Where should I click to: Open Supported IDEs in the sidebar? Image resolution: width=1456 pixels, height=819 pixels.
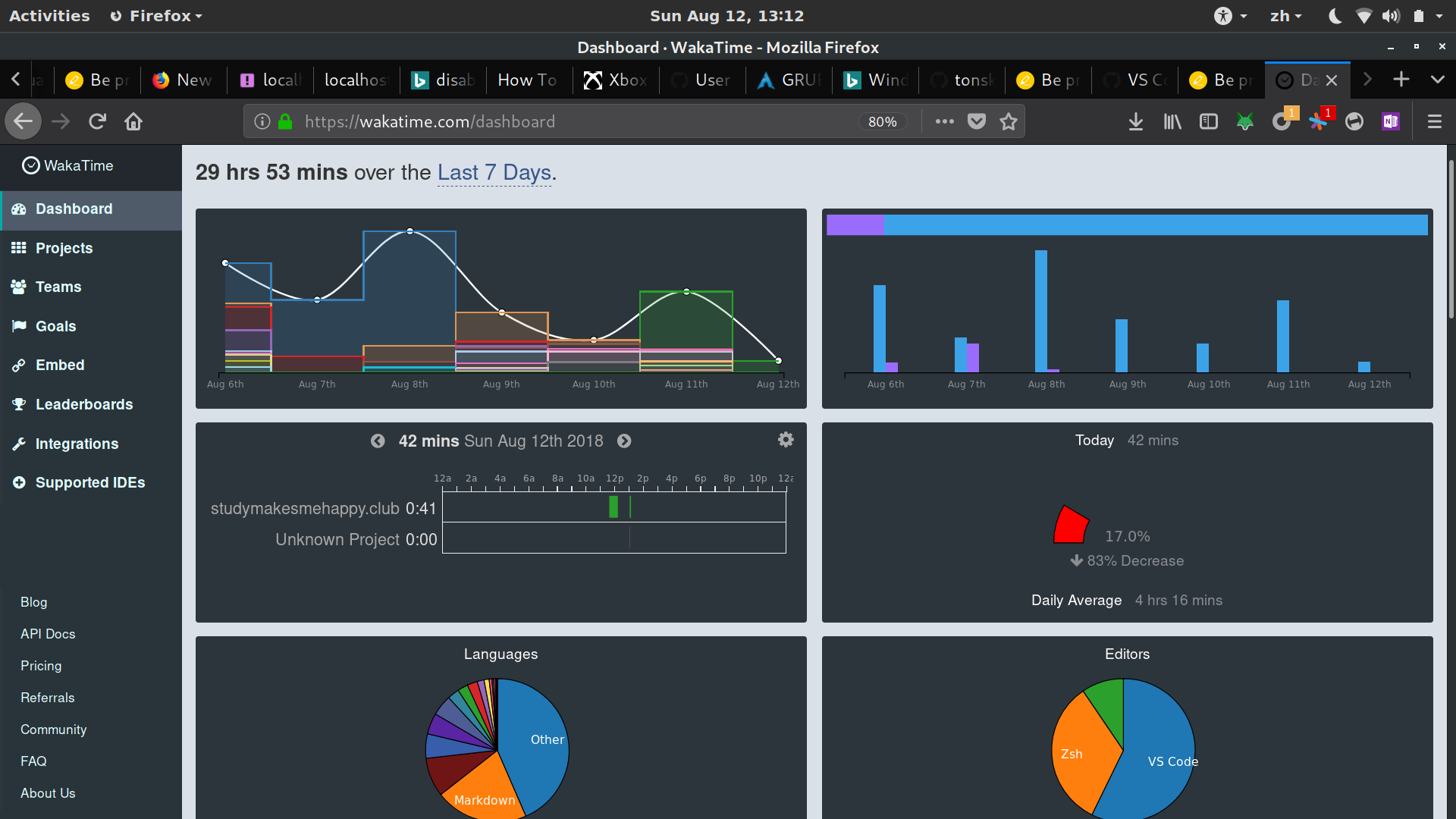91,482
